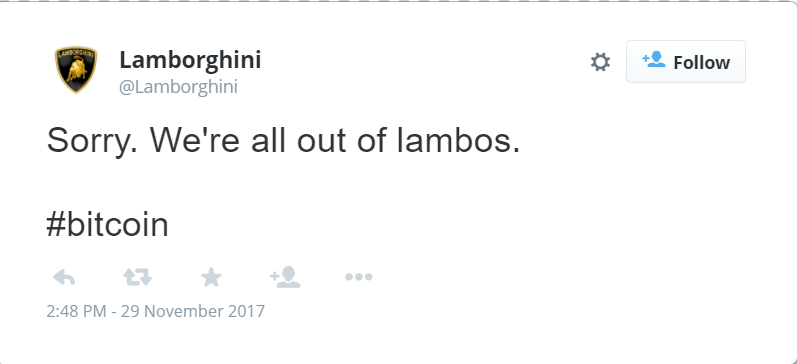Click the Lamborghini bull logo avatar
The height and width of the screenshot is (364, 797).
76,70
